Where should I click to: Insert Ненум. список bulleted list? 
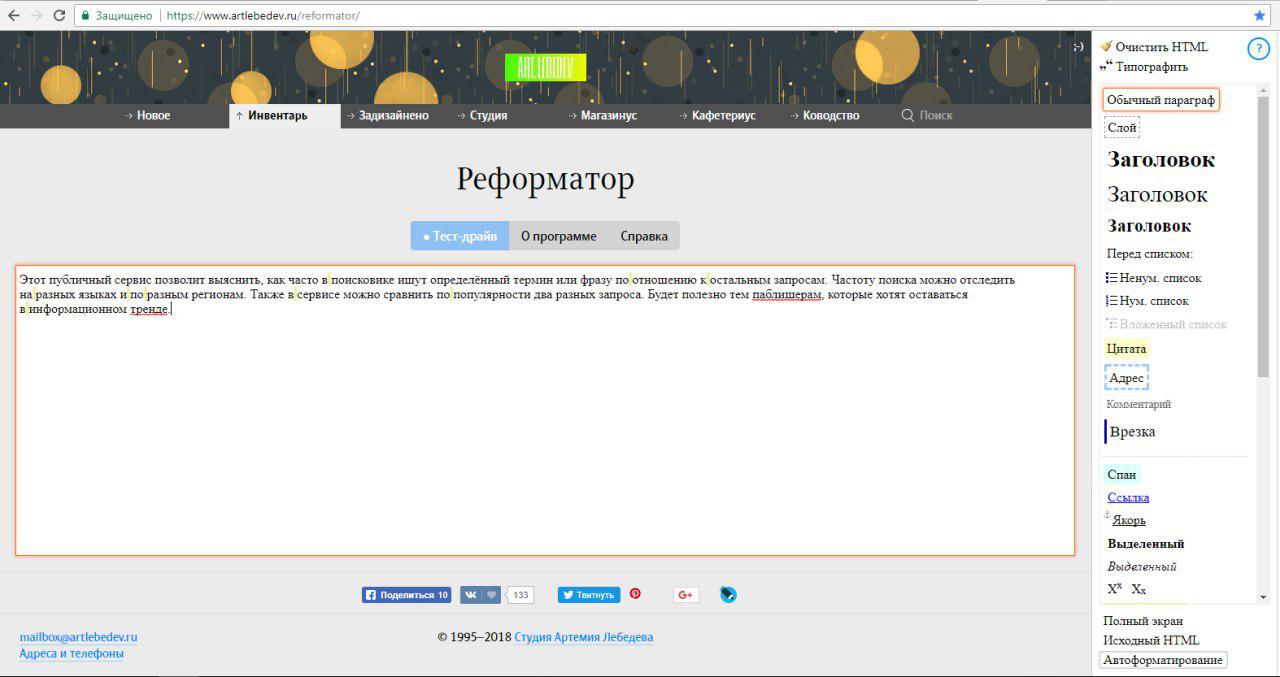tap(1154, 278)
